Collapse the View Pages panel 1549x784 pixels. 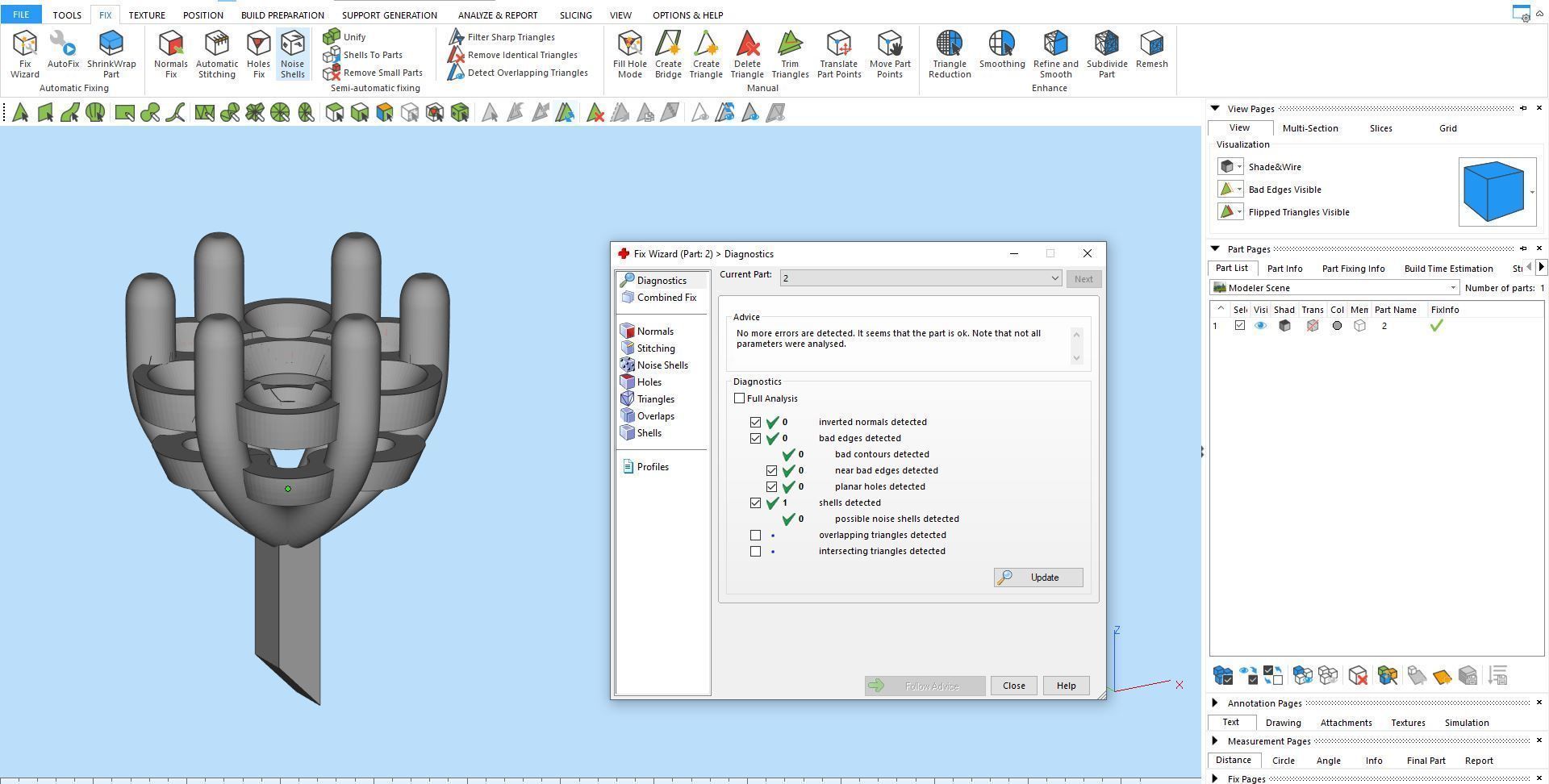(1214, 108)
